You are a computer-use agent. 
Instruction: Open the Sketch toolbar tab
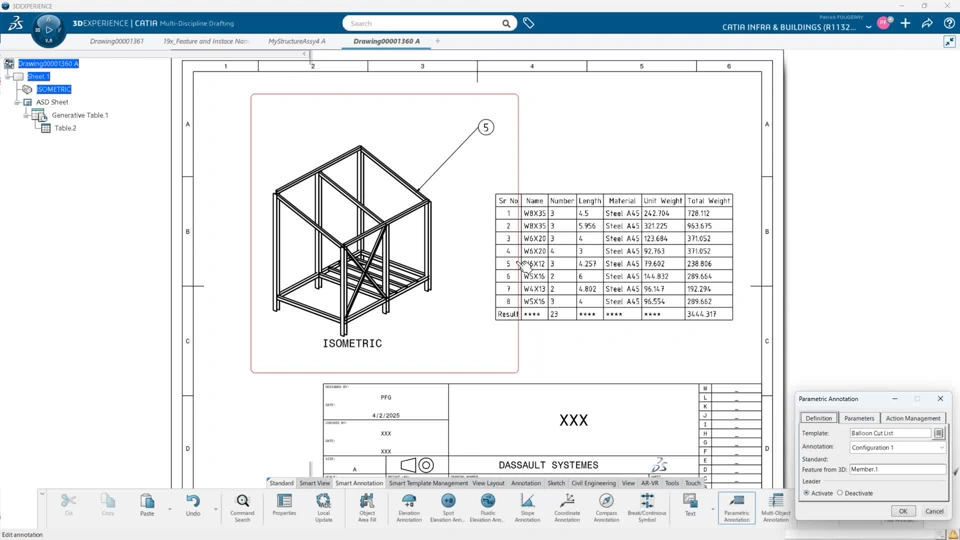pyautogui.click(x=556, y=483)
